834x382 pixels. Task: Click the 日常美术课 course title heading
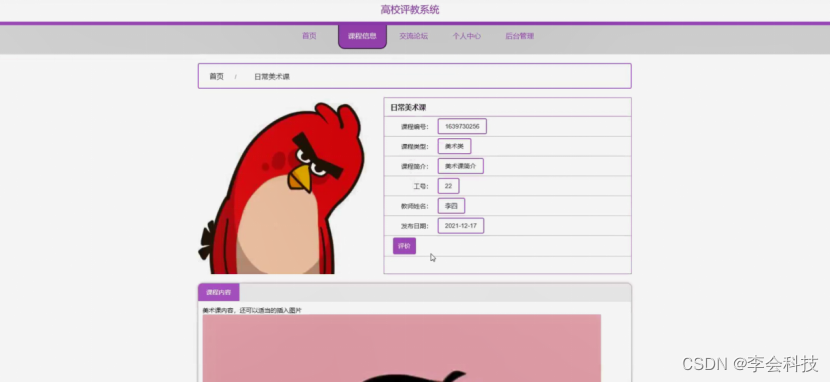coord(408,107)
